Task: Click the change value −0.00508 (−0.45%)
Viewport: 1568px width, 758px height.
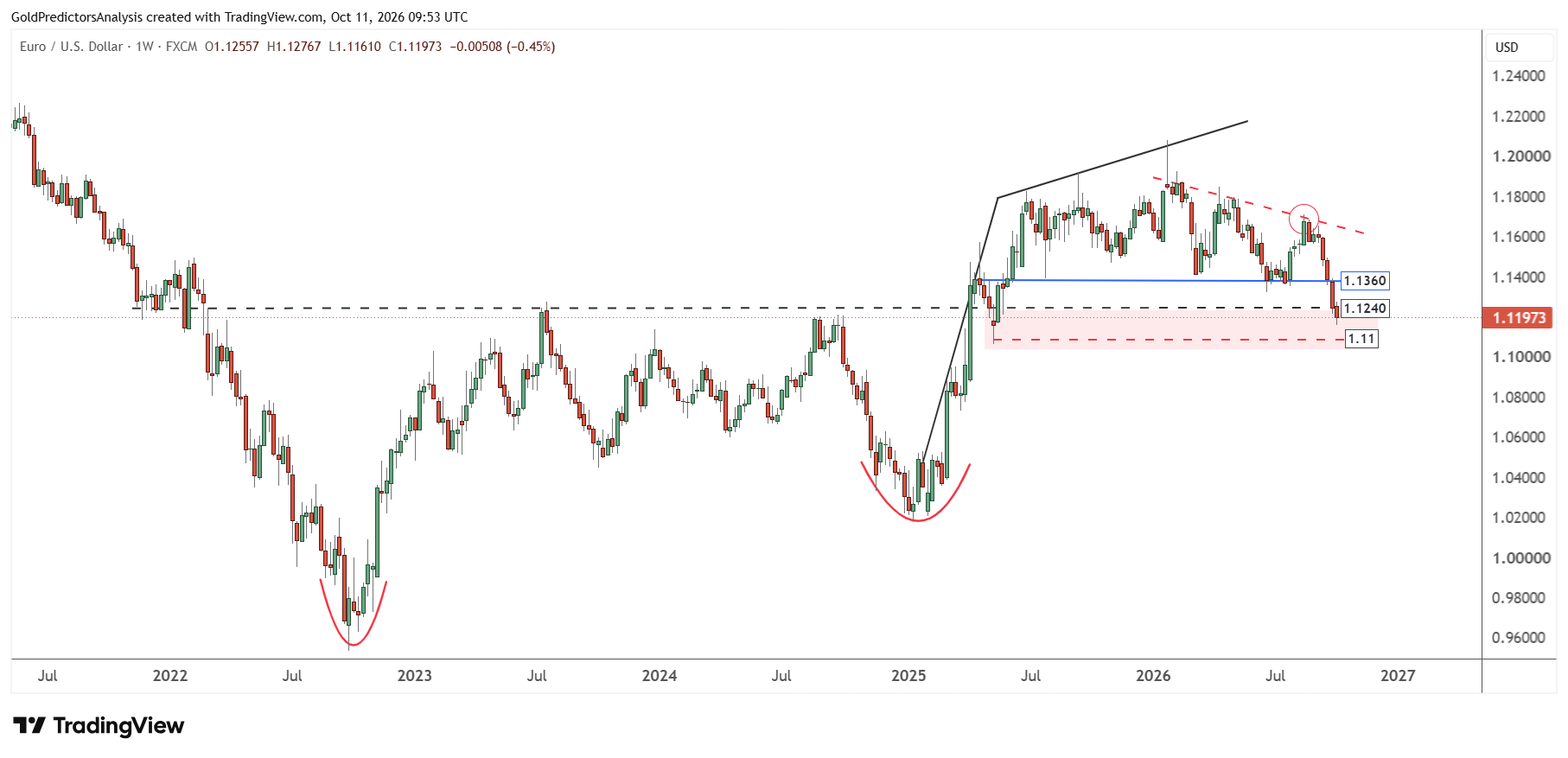Action: pyautogui.click(x=502, y=47)
